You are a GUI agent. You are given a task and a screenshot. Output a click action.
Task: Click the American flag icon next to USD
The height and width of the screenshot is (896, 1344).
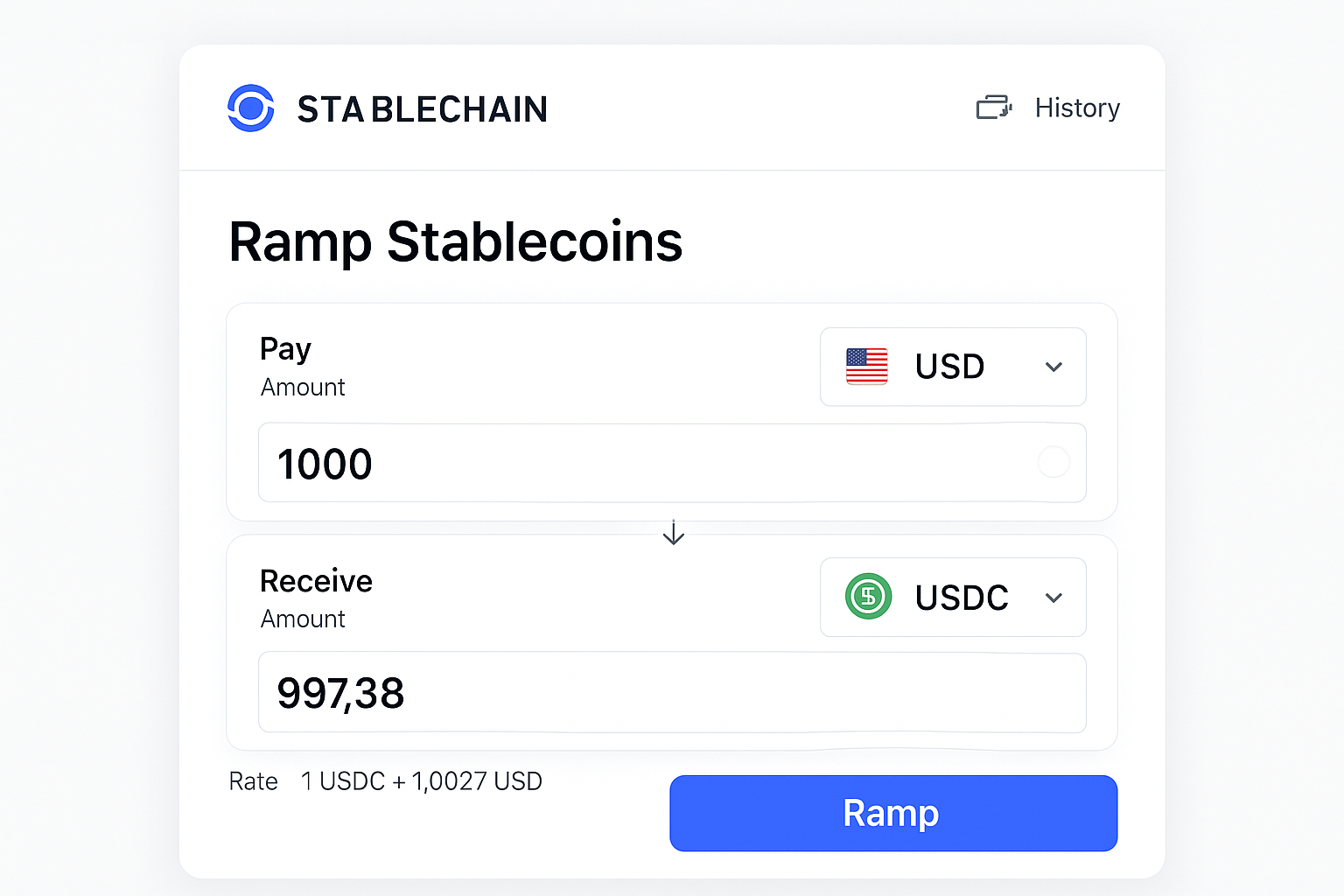pos(867,367)
